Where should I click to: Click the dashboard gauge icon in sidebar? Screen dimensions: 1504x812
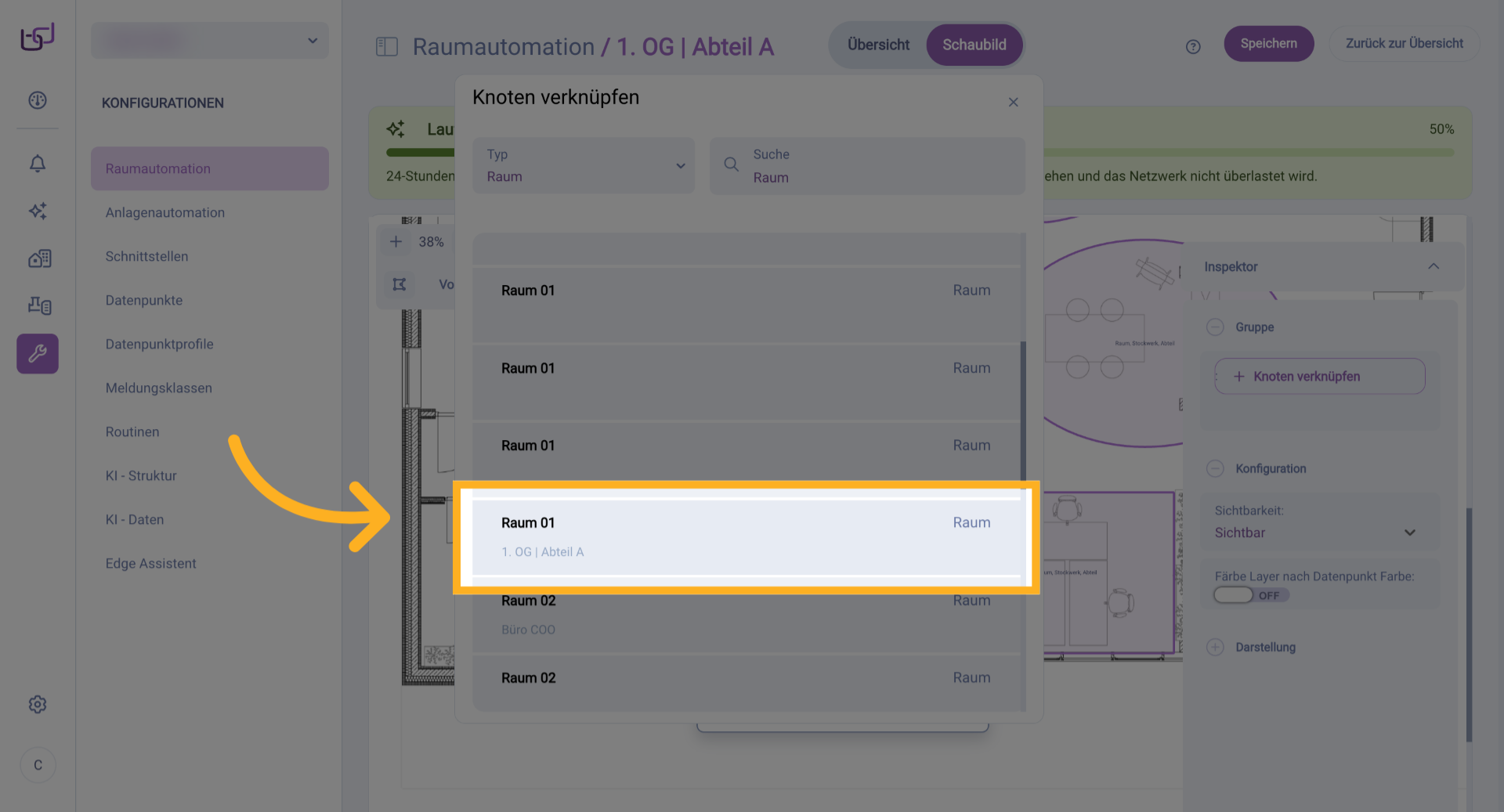38,100
